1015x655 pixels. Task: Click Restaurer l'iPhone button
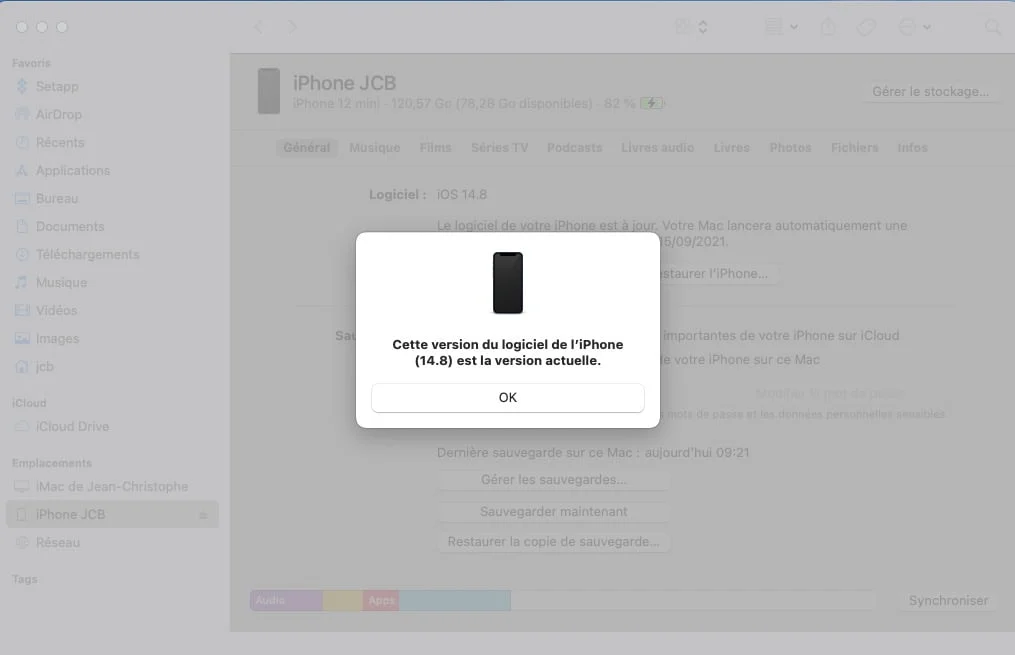pyautogui.click(x=717, y=274)
